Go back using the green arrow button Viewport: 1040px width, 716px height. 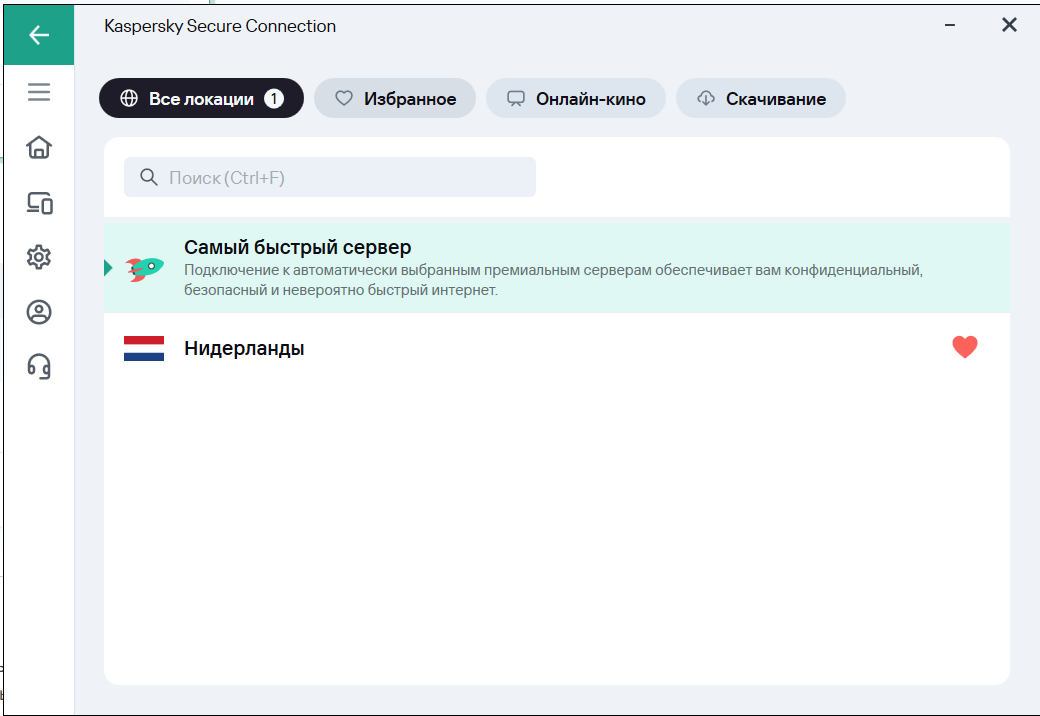[38, 34]
